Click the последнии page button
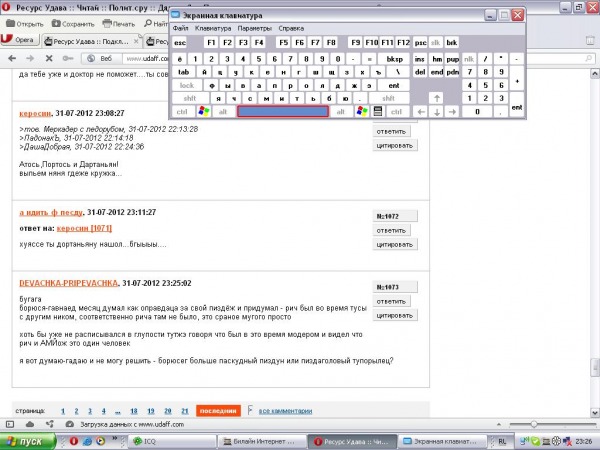This screenshot has width=600, height=450. pos(218,411)
